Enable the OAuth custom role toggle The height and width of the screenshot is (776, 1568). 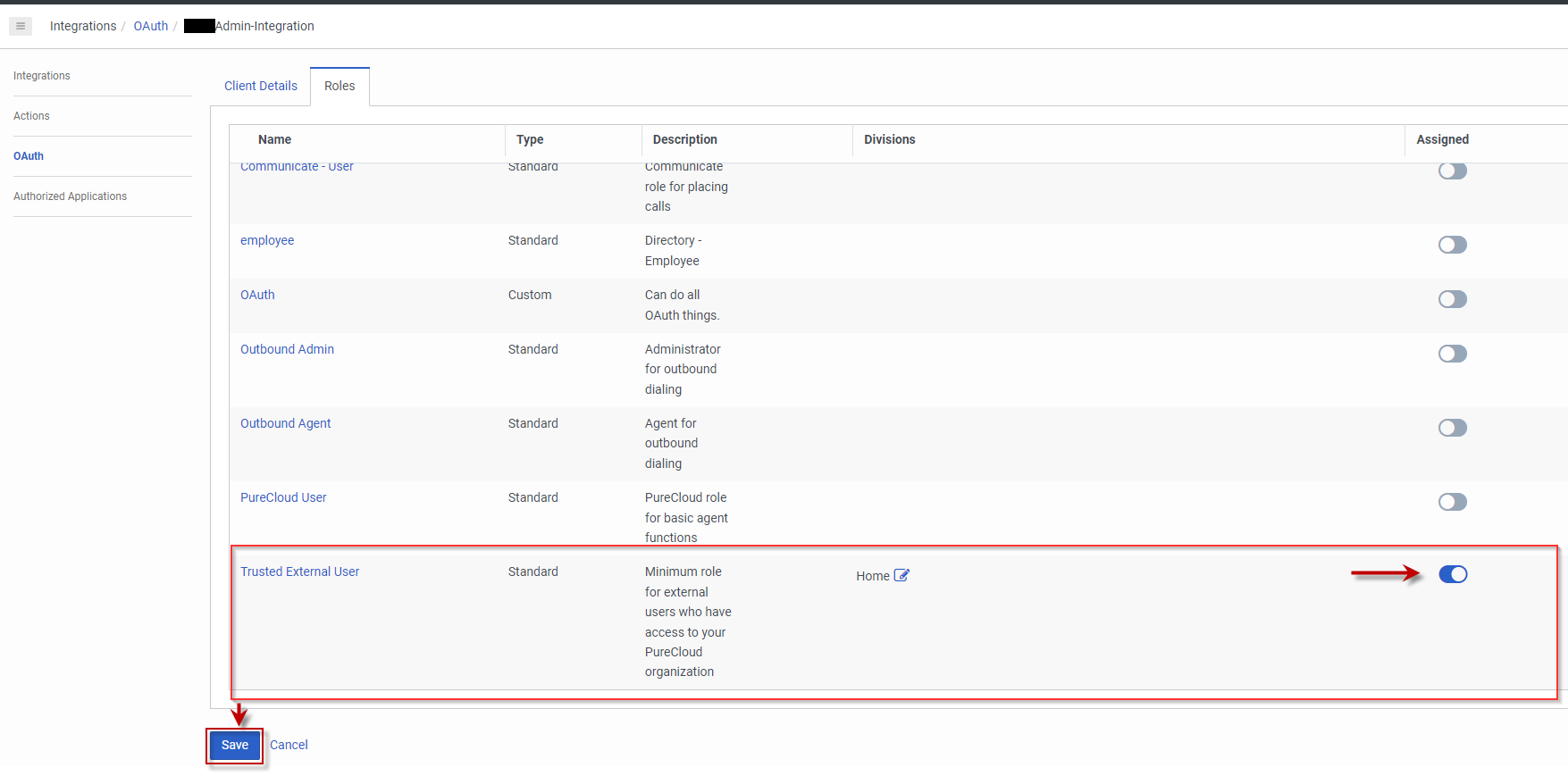tap(1452, 299)
